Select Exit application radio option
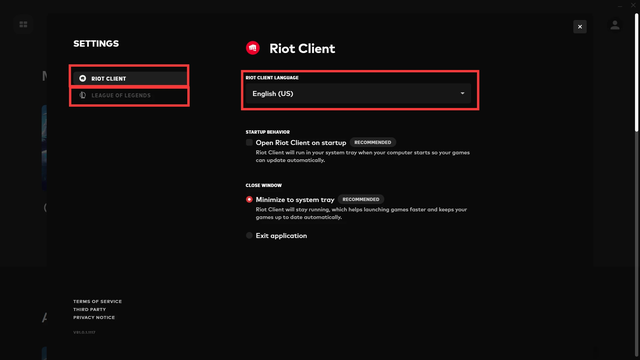This screenshot has width=640, height=360. 249,236
